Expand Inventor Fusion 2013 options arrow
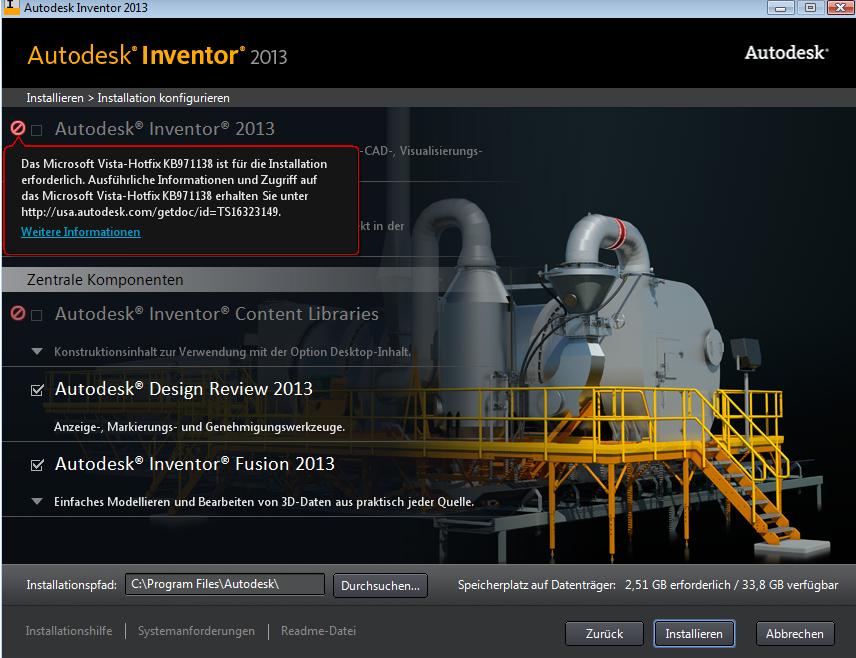The height and width of the screenshot is (658, 856). tap(37, 501)
